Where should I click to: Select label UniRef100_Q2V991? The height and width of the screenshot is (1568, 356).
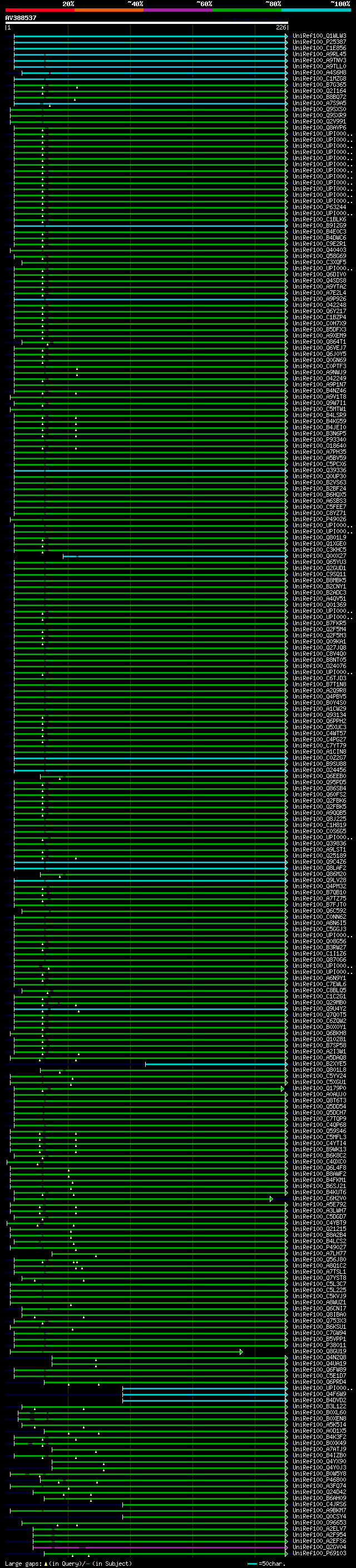tap(319, 121)
